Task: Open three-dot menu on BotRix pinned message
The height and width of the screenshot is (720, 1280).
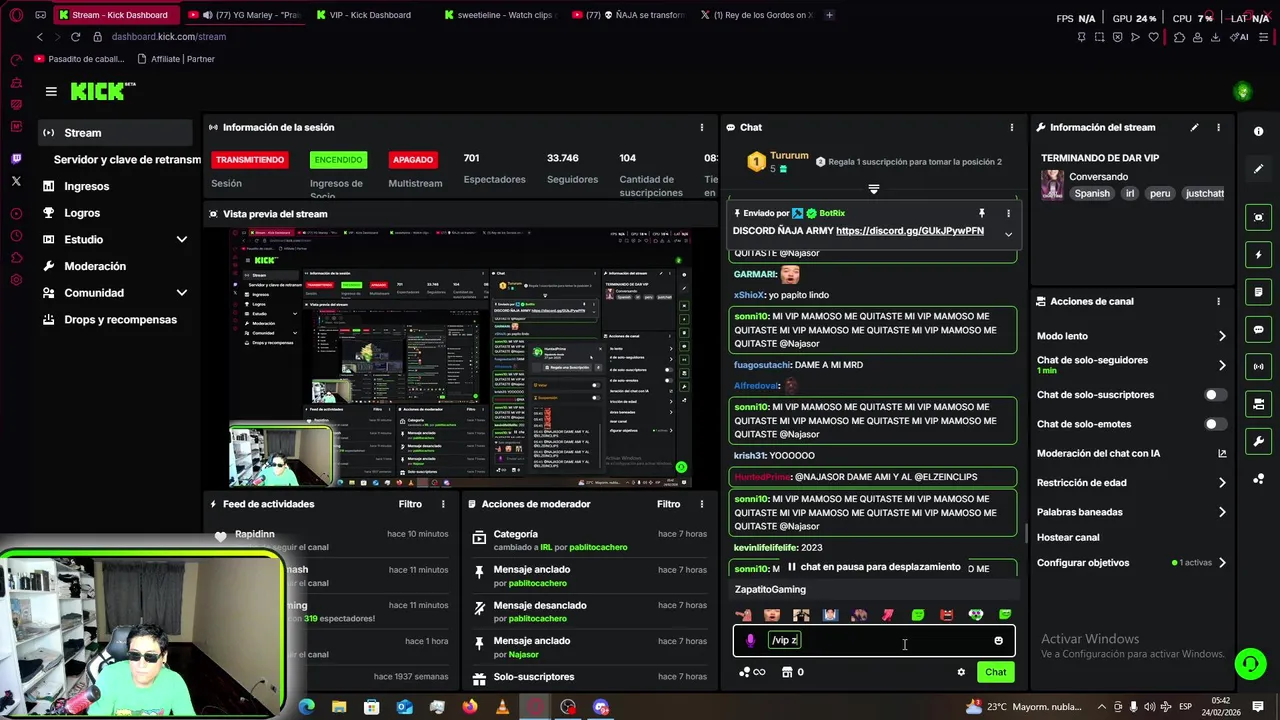Action: tap(1008, 213)
